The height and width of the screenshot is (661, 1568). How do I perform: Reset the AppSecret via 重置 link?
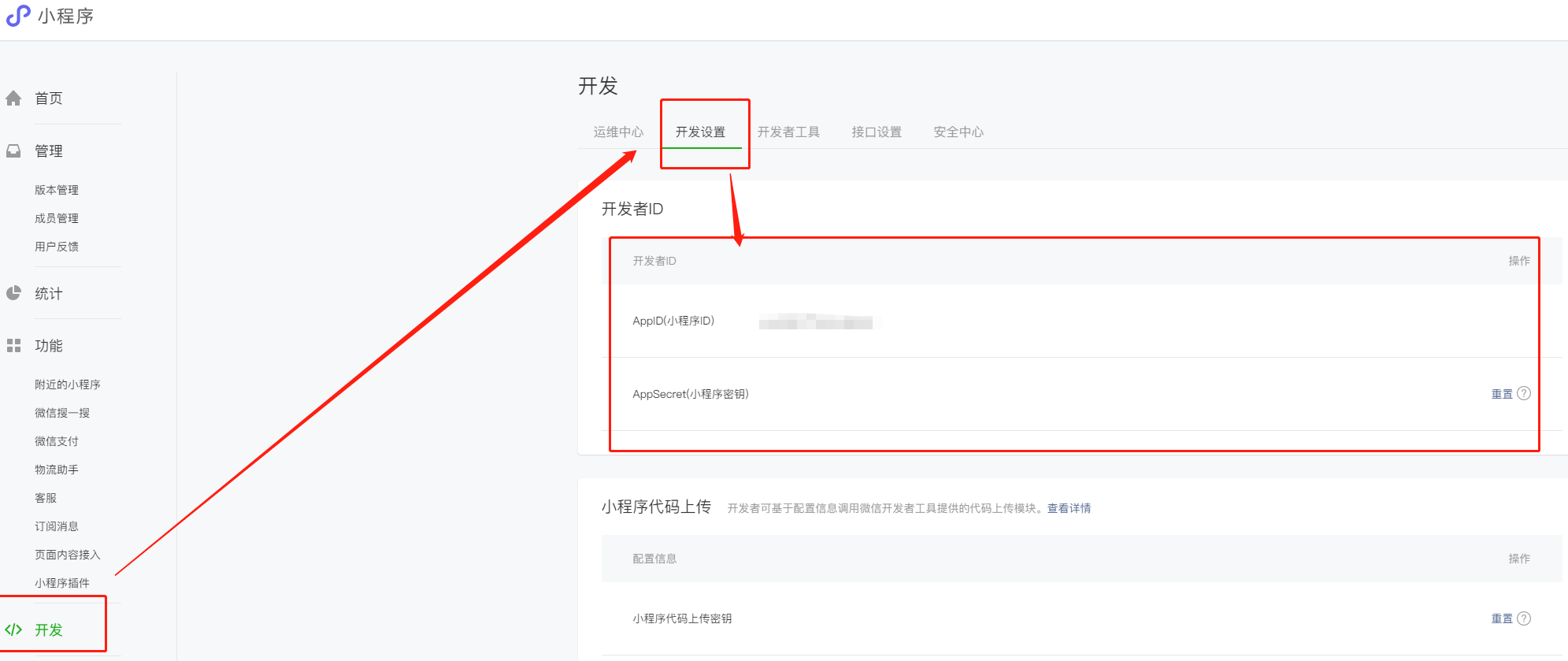(x=1501, y=394)
